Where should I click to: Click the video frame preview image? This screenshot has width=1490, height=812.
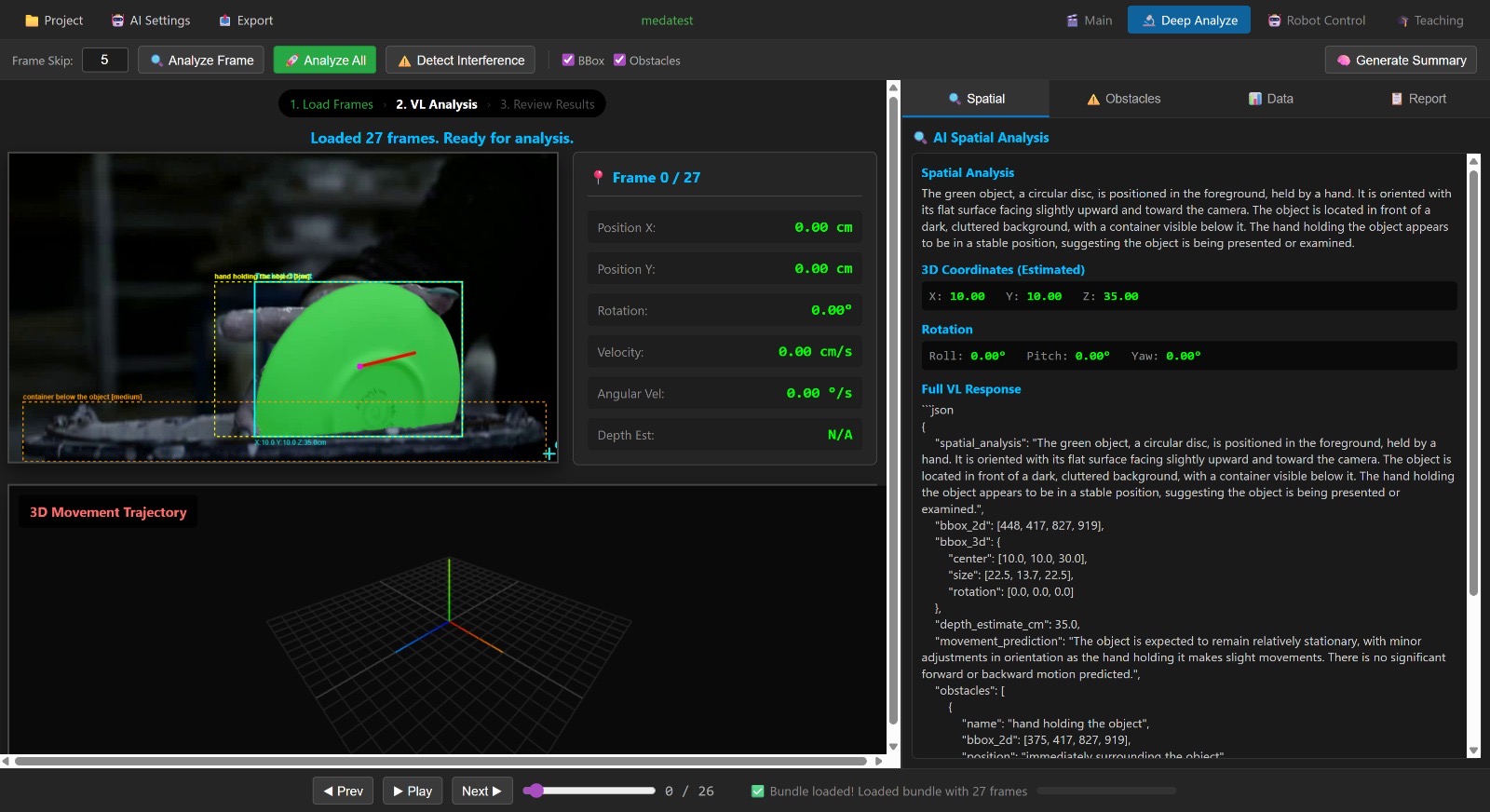283,307
